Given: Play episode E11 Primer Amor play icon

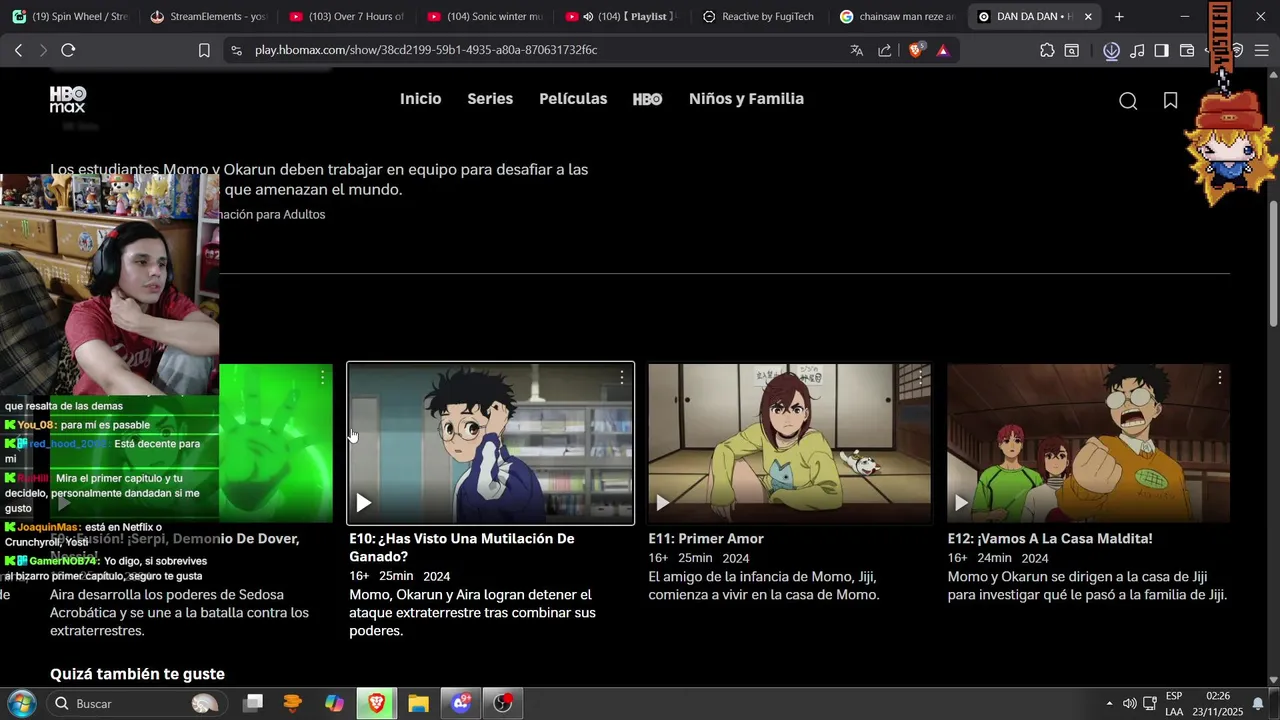Looking at the screenshot, I should (662, 502).
